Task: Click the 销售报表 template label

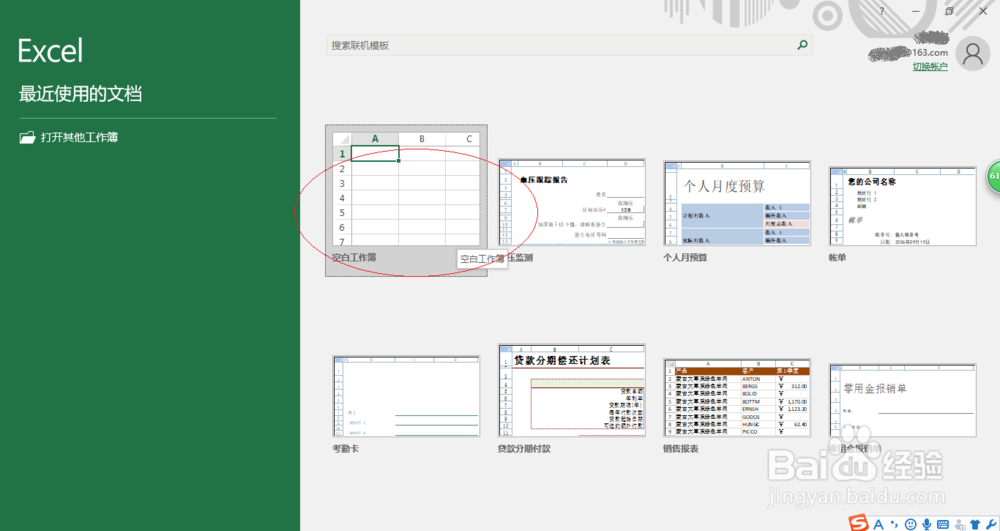Action: point(681,449)
